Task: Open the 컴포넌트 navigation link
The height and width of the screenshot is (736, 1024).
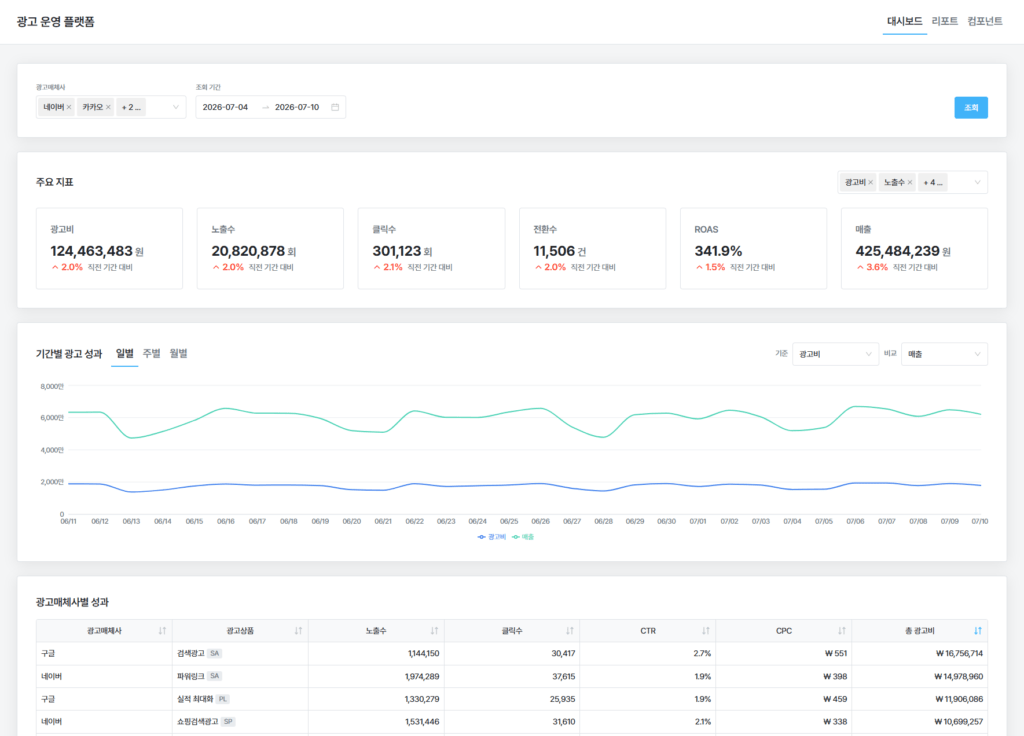Action: point(985,22)
